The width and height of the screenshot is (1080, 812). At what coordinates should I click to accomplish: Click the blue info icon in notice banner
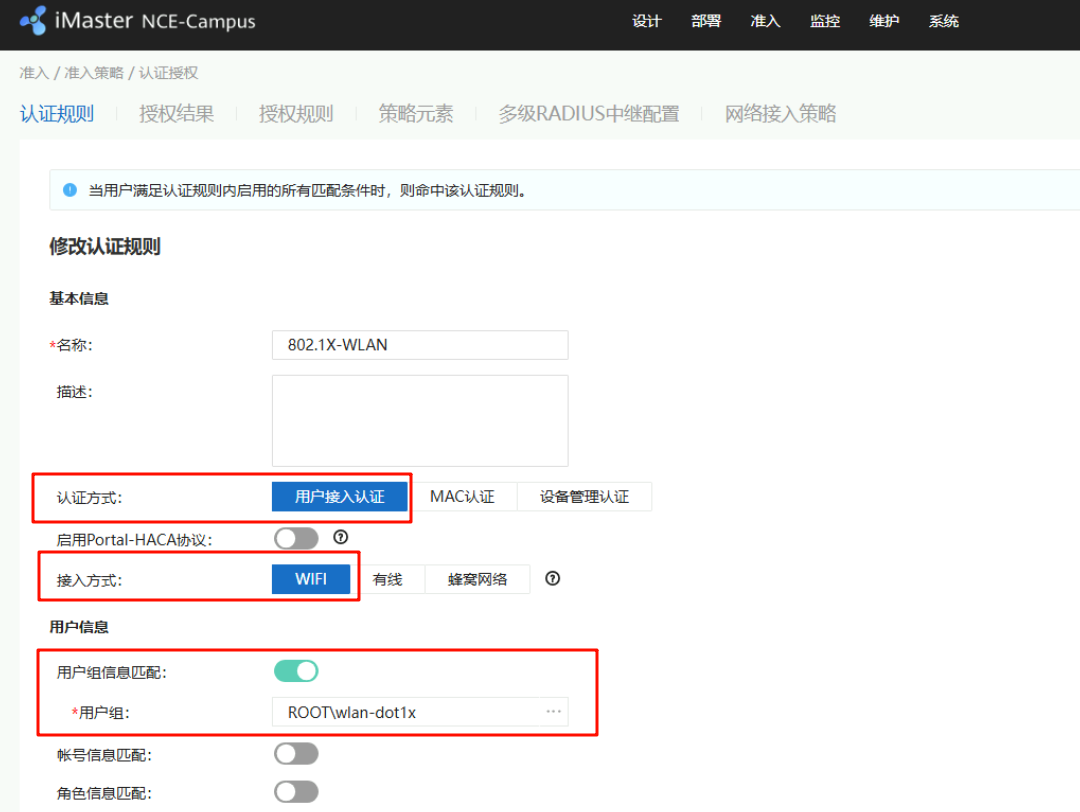click(x=70, y=190)
